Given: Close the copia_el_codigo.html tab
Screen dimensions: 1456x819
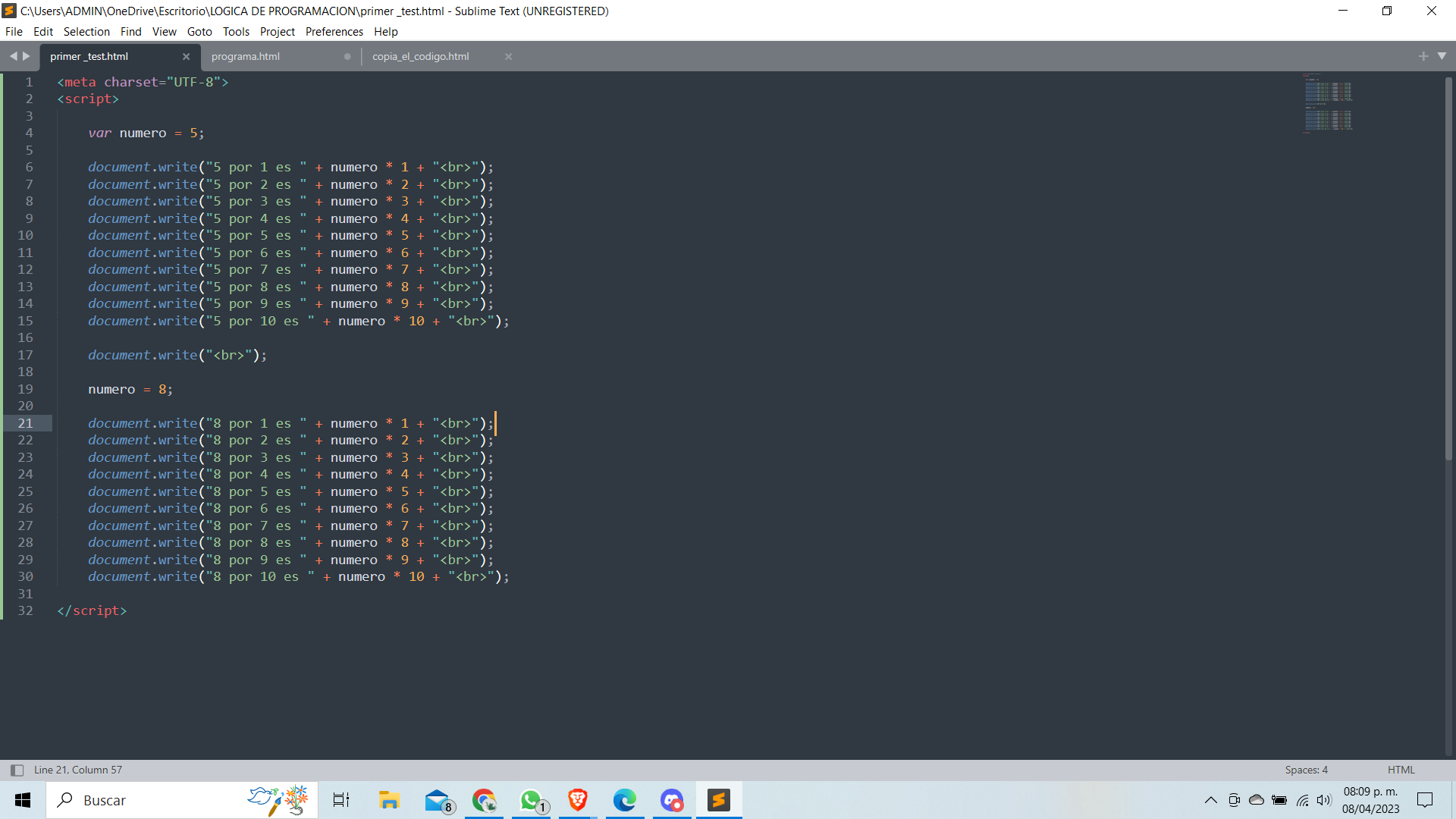Looking at the screenshot, I should tap(509, 57).
